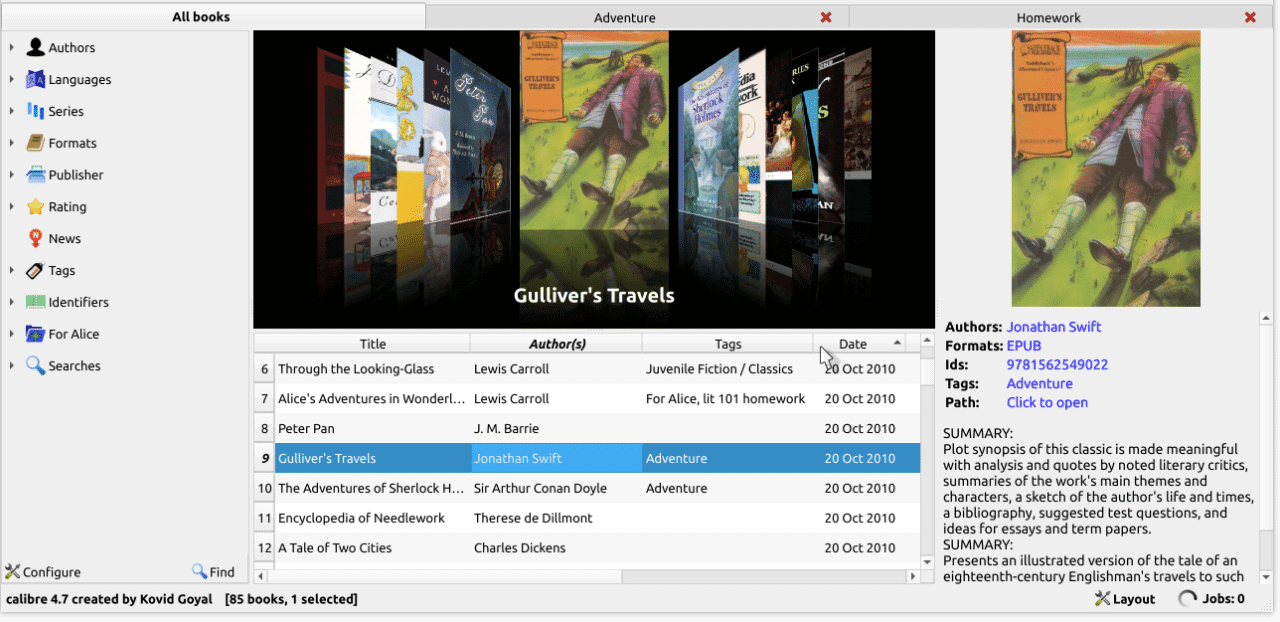Click the large cover in book details
The width and height of the screenshot is (1280, 622).
click(x=1106, y=168)
